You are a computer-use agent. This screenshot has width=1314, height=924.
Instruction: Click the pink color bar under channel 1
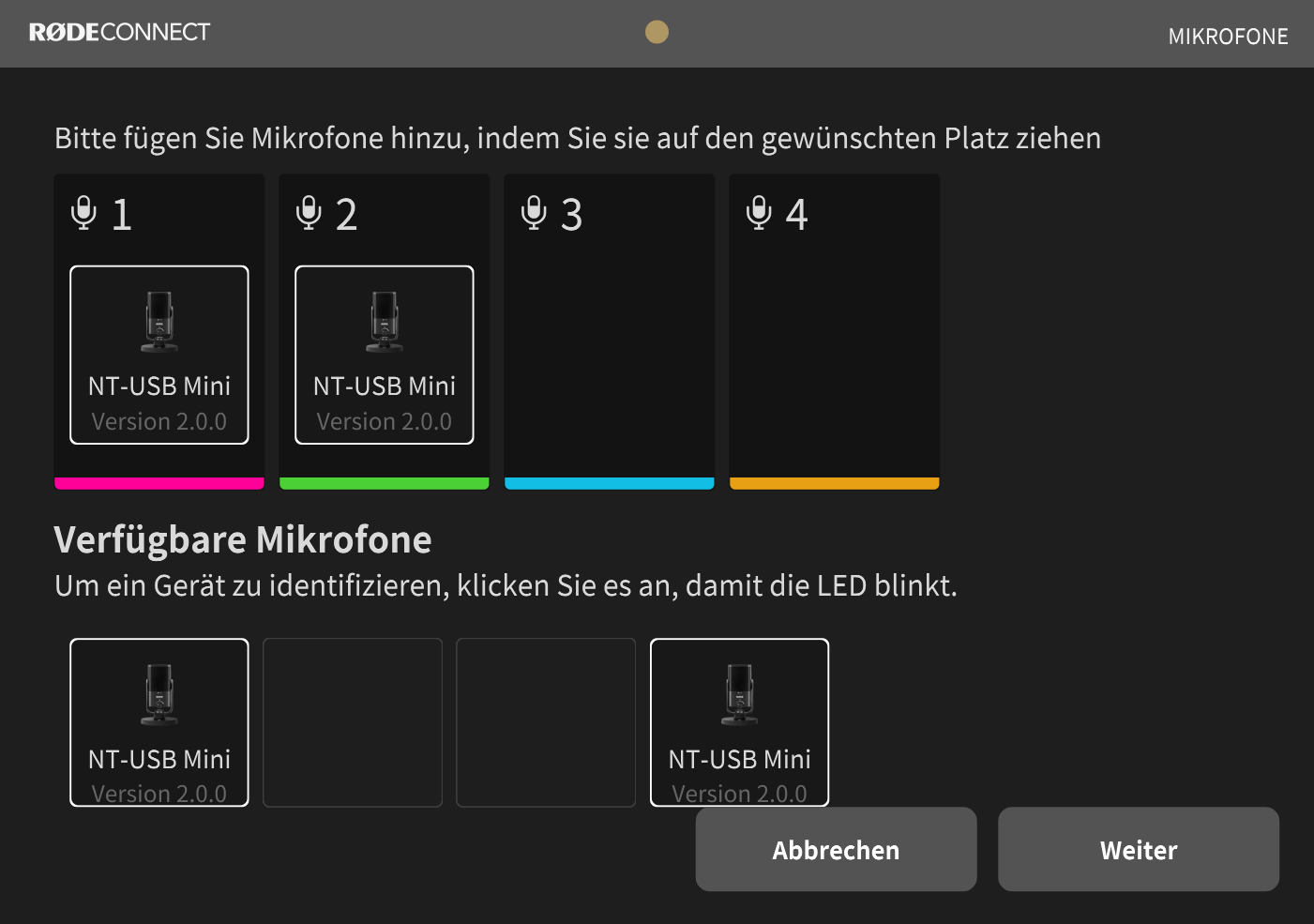159,482
